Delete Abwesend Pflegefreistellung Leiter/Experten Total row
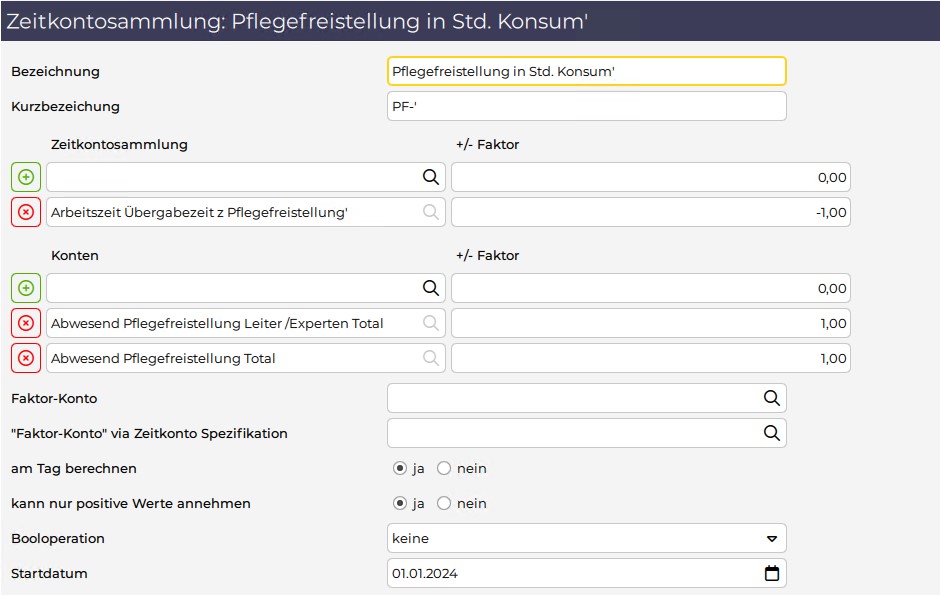The image size is (940, 595). point(26,323)
